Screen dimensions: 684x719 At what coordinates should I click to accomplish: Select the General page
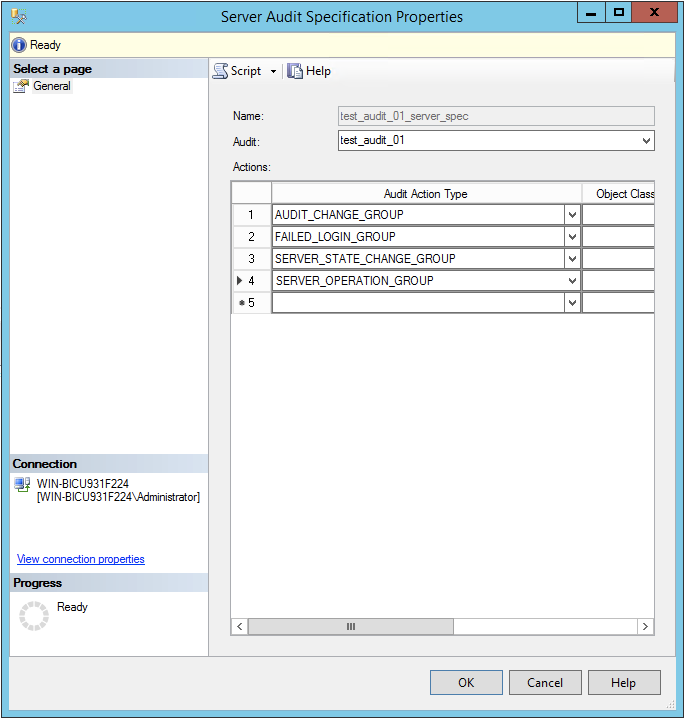(x=51, y=86)
